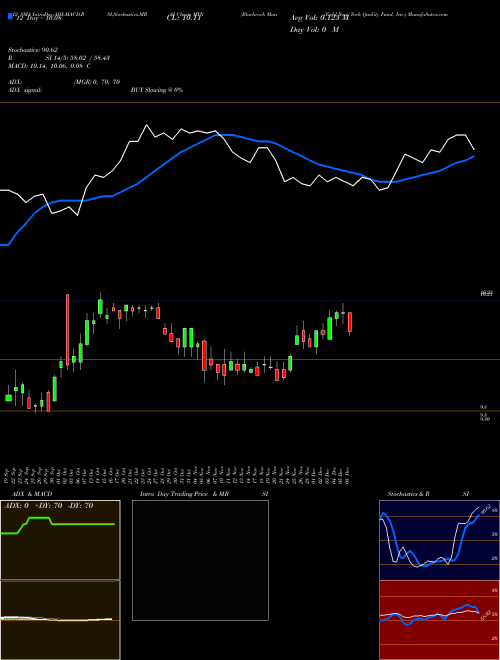Click the red RSI chart panel
Viewport: 500px width, 660px height.
pyautogui.click(x=439, y=620)
